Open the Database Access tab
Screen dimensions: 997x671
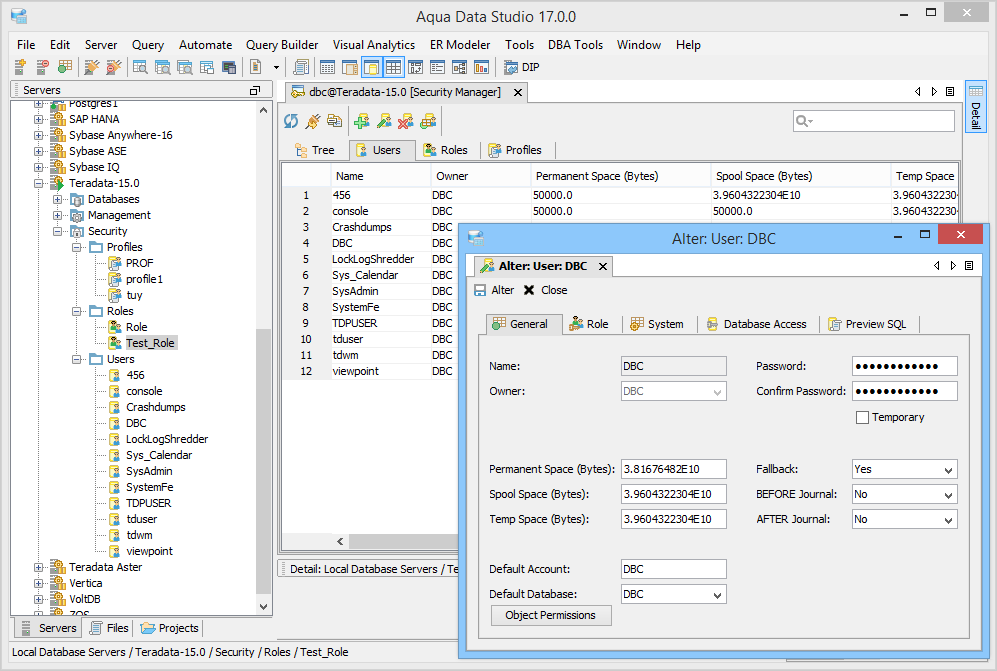coord(757,324)
